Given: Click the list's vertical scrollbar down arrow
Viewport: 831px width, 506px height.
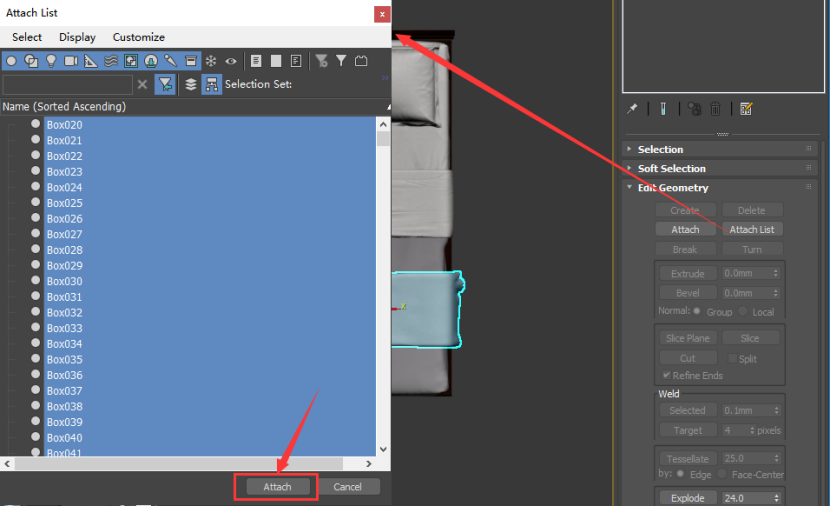Looking at the screenshot, I should pos(383,449).
